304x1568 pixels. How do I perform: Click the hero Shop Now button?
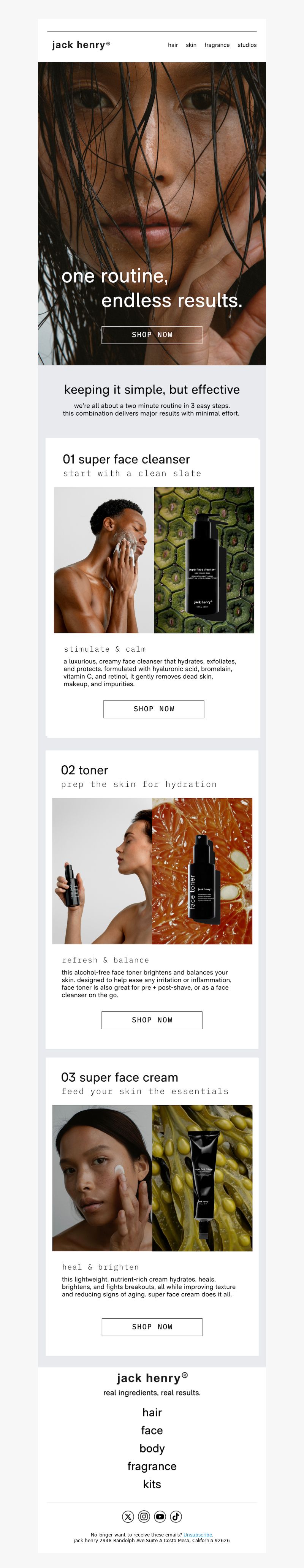click(152, 335)
